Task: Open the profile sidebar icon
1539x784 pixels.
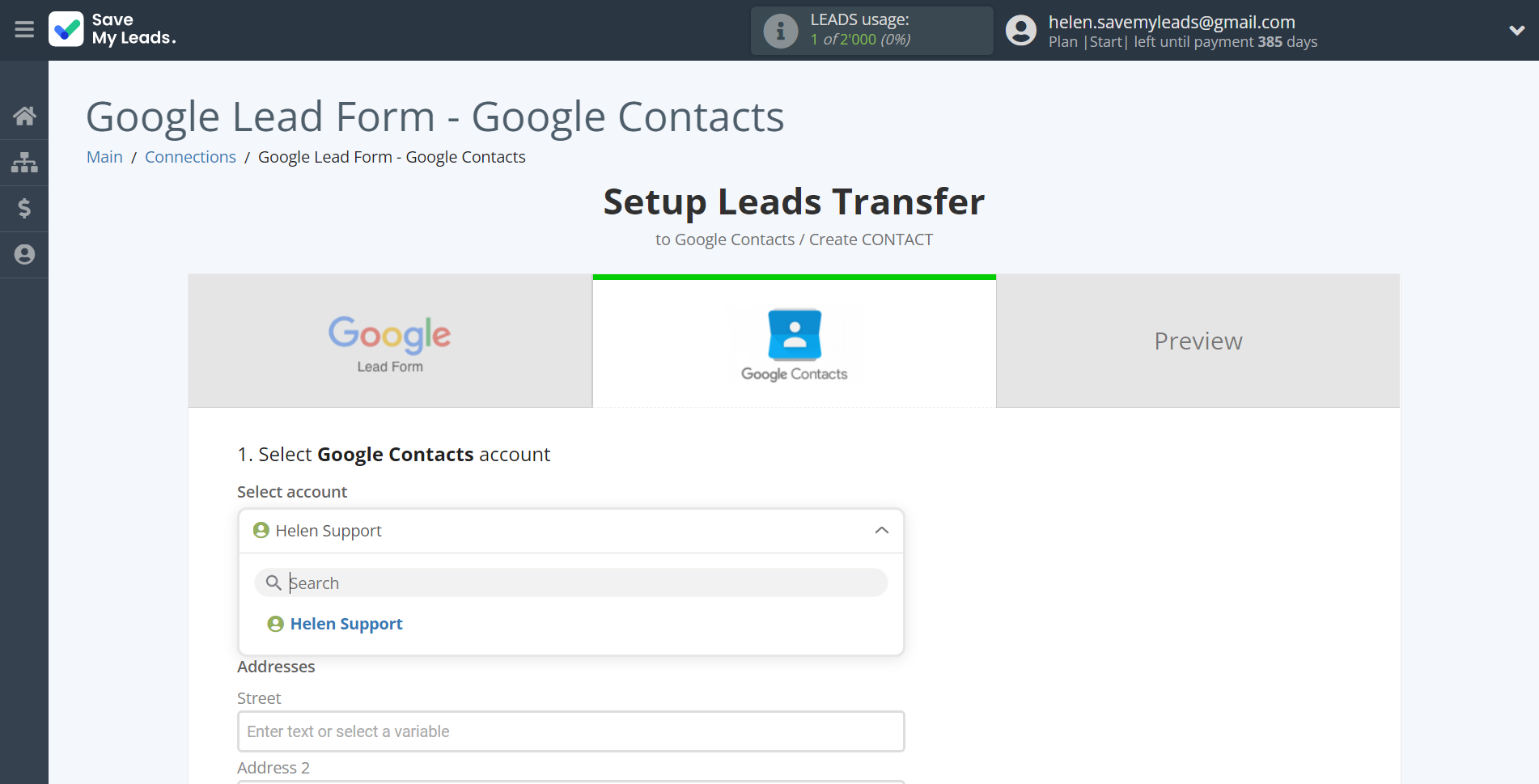Action: [x=24, y=254]
